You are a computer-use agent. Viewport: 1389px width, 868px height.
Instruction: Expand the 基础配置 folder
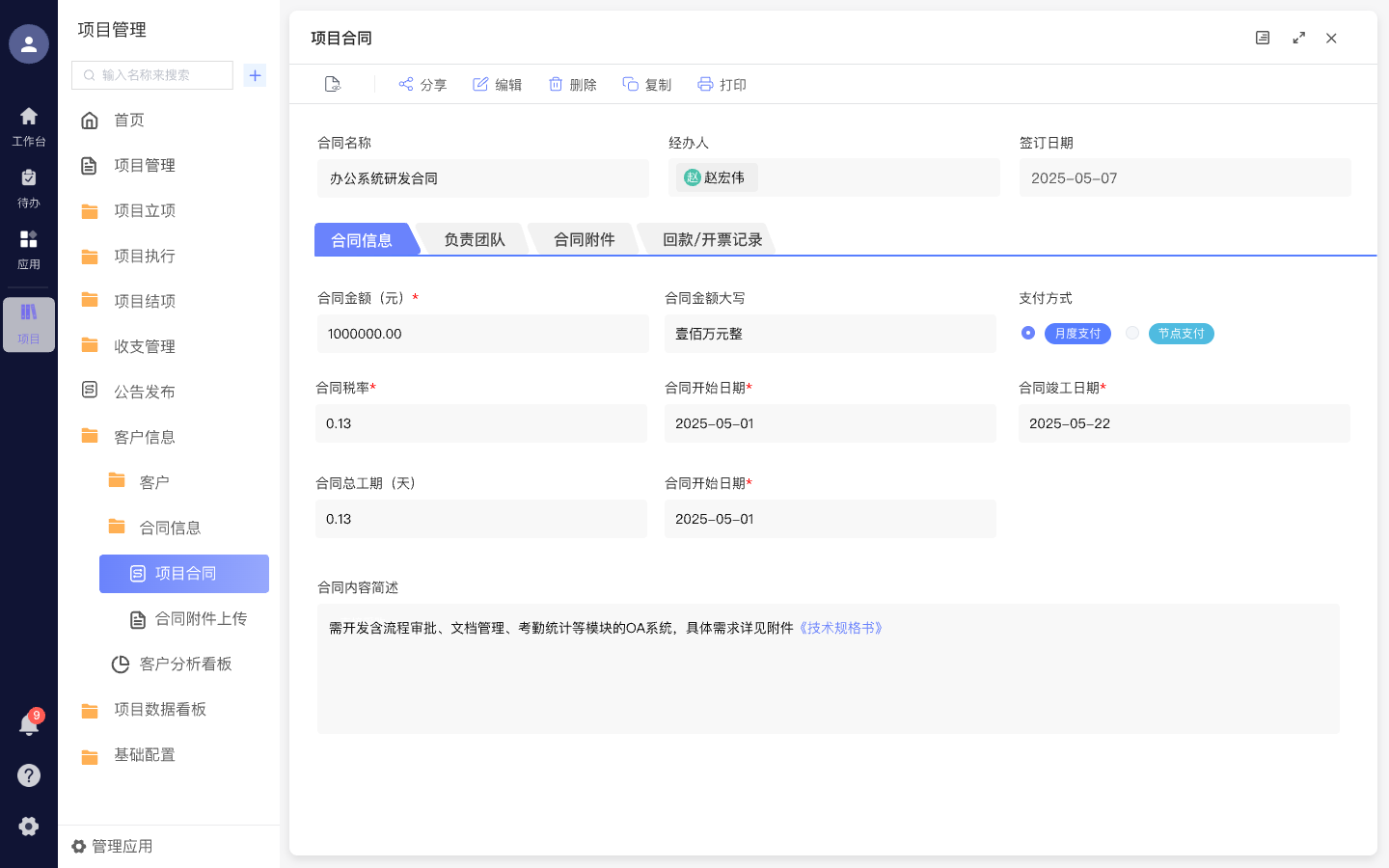pos(144,755)
